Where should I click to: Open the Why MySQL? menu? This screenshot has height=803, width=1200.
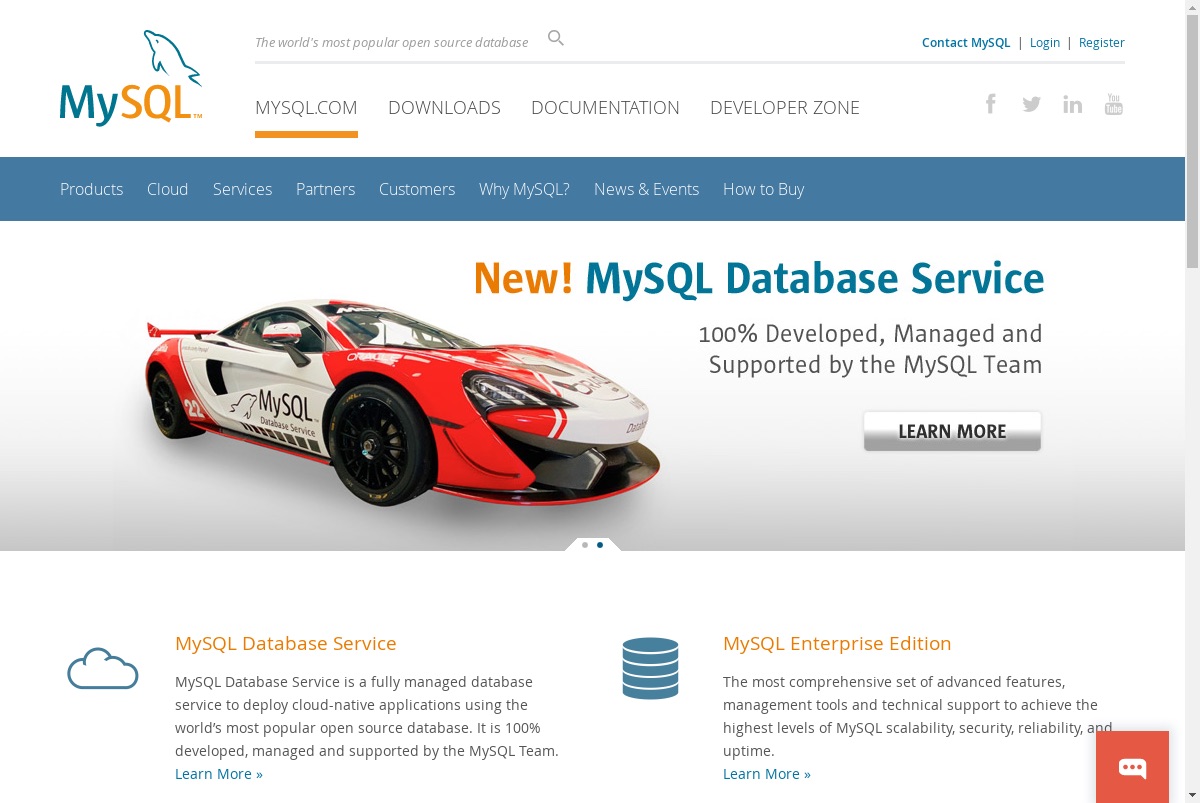click(524, 189)
